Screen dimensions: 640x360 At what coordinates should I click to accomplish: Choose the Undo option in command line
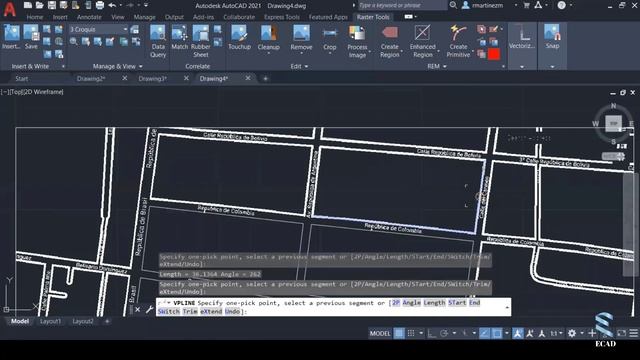pos(232,311)
